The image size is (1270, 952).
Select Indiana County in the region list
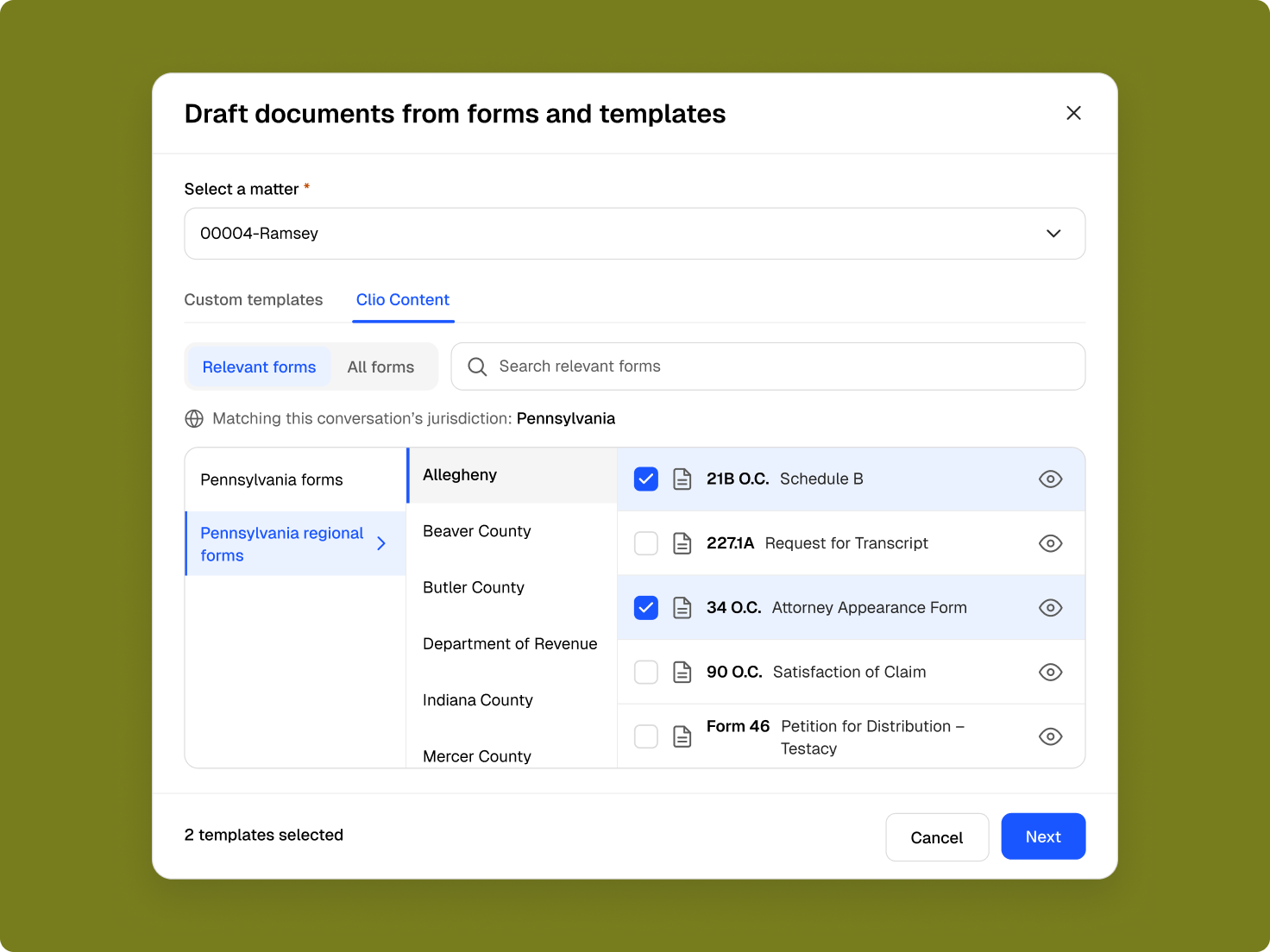(512, 700)
